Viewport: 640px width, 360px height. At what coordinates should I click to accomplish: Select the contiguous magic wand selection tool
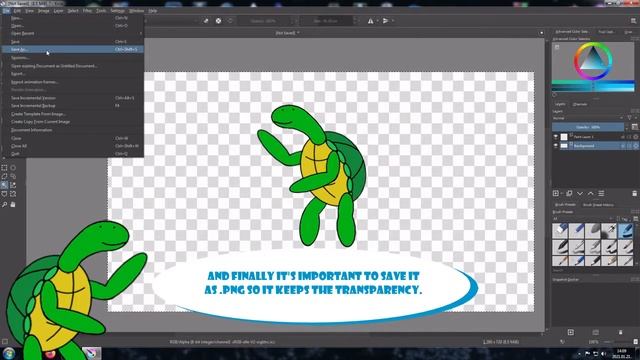point(4,185)
